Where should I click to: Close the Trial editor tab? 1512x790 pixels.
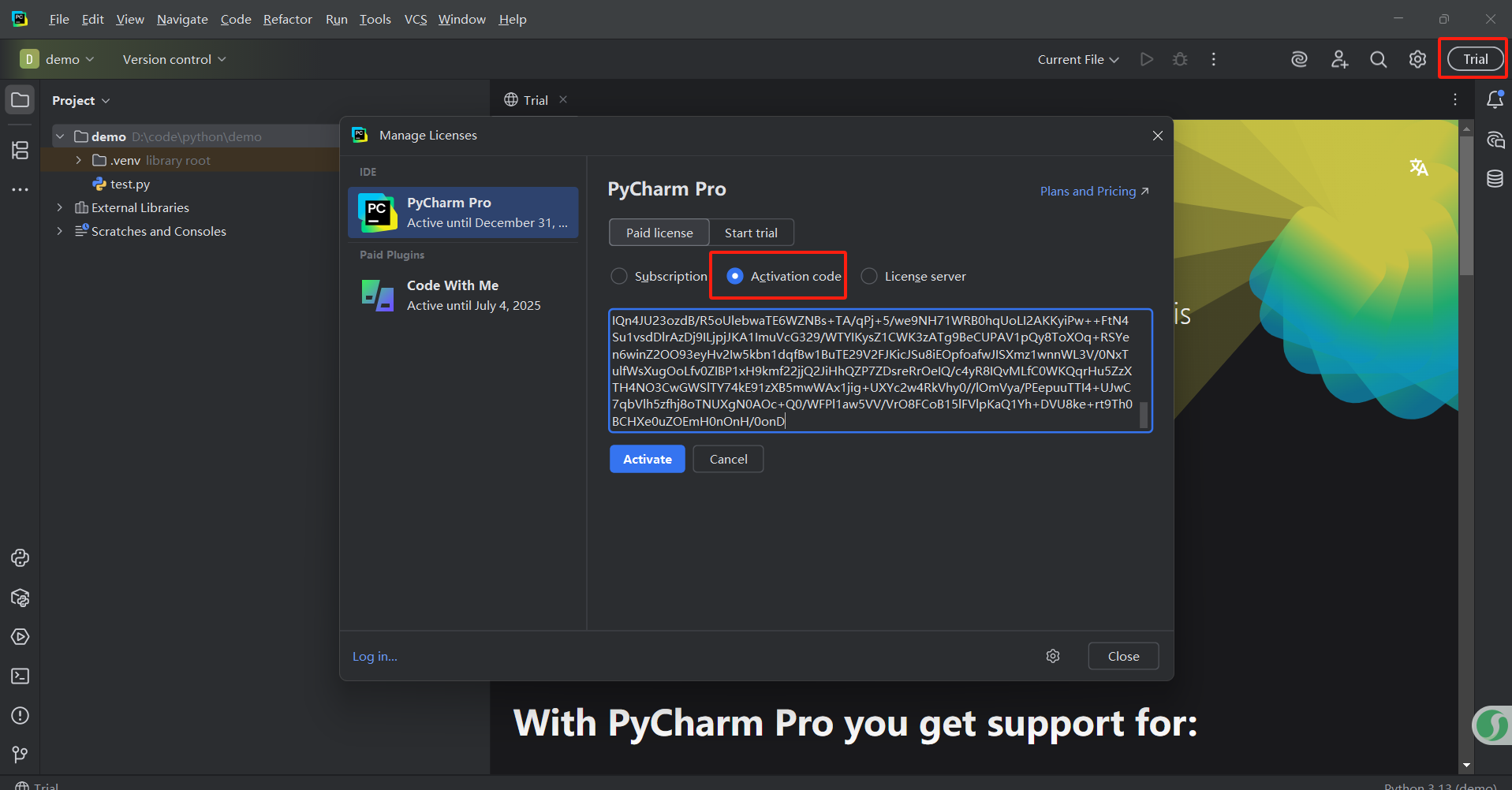click(x=563, y=99)
